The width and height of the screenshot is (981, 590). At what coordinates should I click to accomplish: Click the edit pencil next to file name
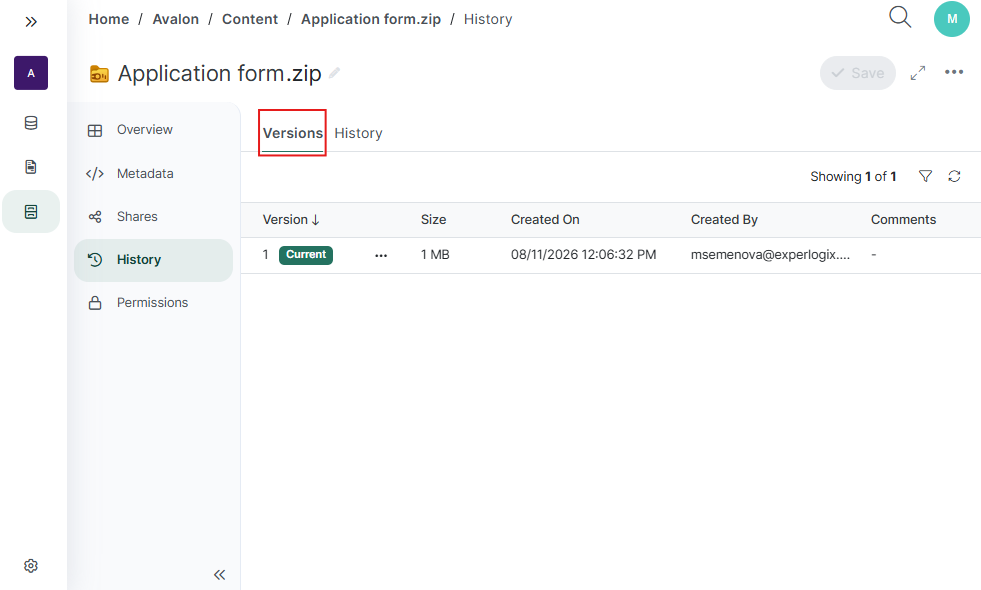pyautogui.click(x=335, y=73)
